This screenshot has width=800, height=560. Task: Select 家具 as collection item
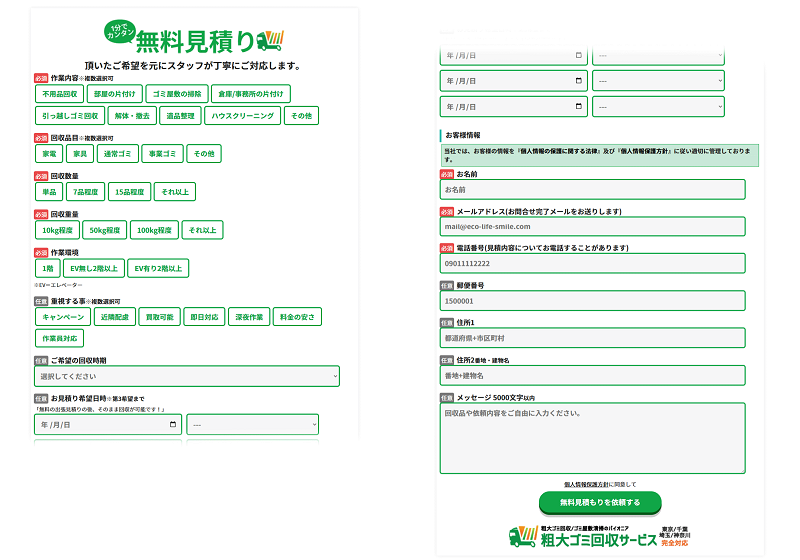coord(80,154)
